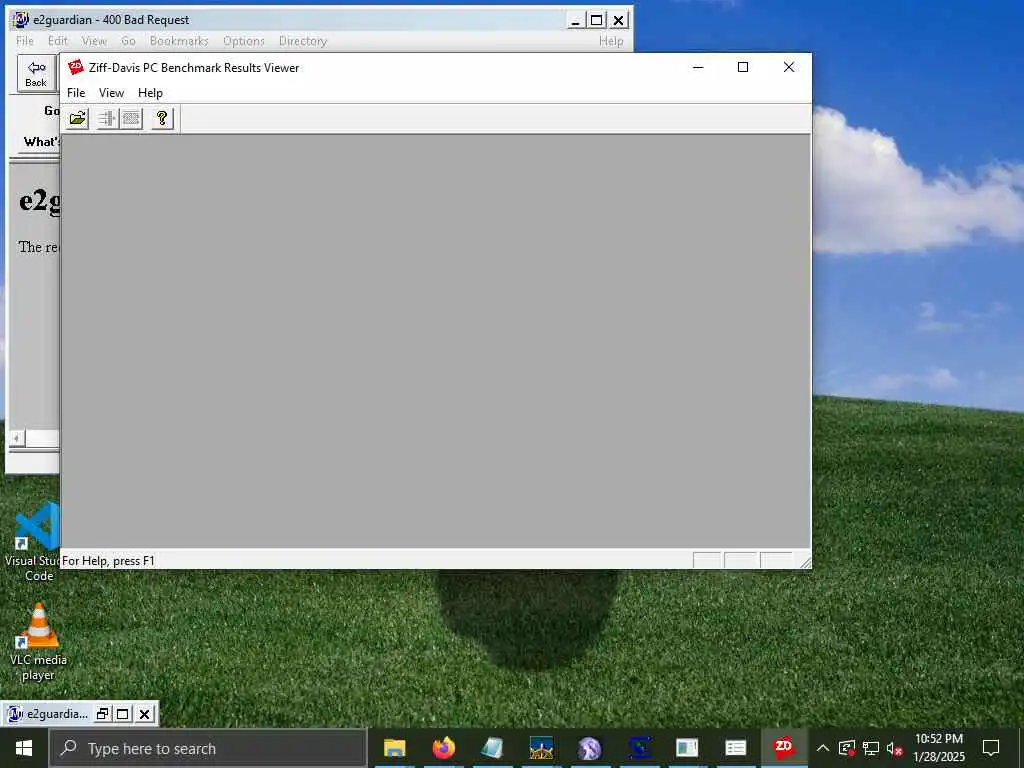Click the tray icon with the red dot
1024x768 pixels.
coord(847,748)
